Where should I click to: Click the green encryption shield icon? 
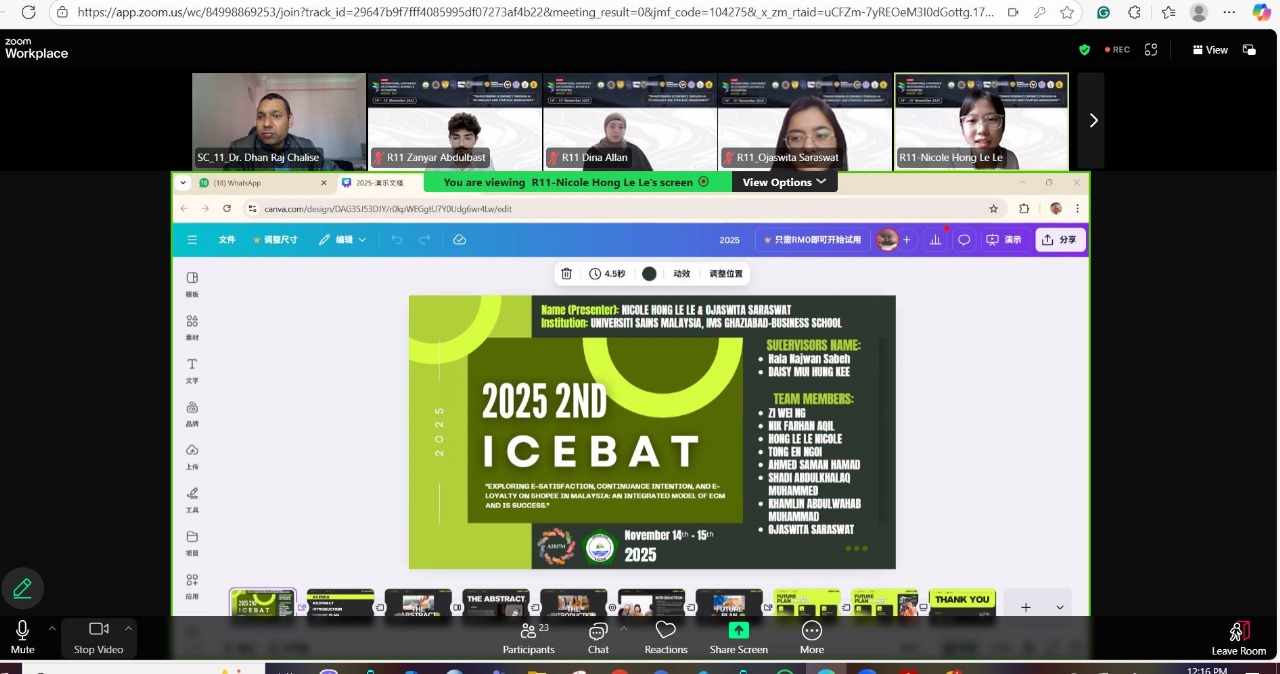pos(1084,50)
